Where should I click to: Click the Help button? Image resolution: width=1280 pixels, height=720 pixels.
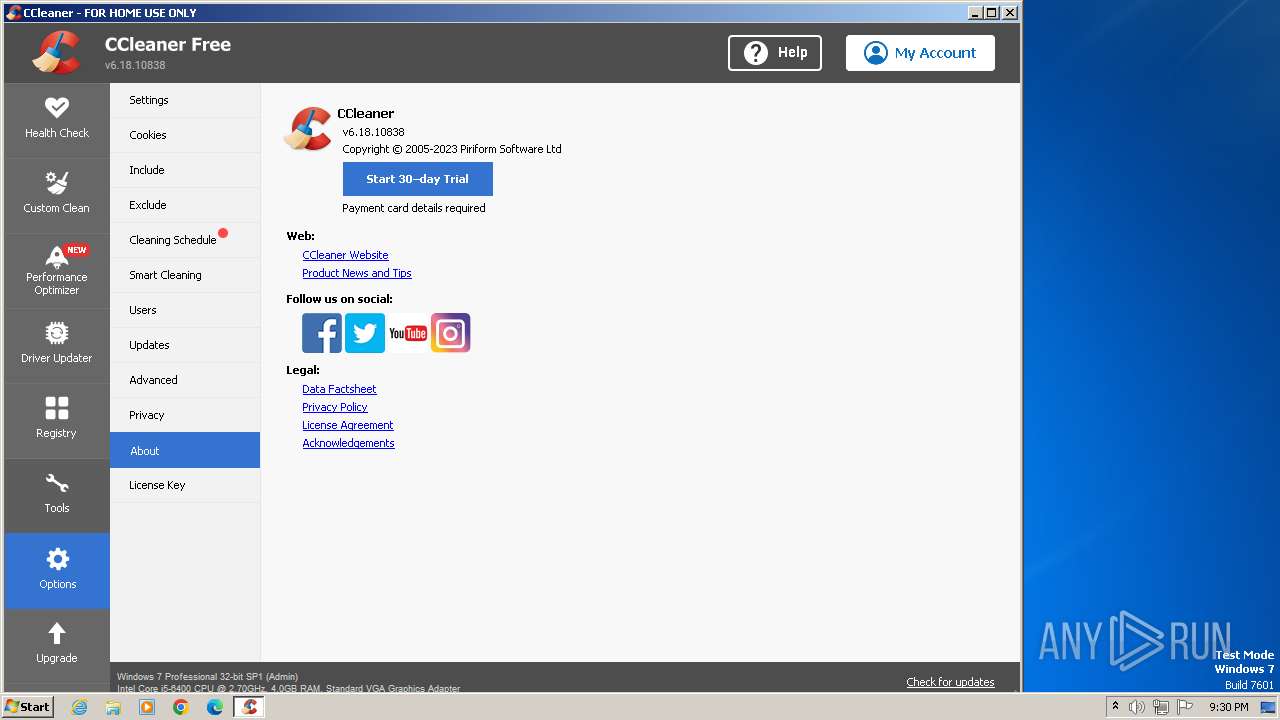[775, 53]
